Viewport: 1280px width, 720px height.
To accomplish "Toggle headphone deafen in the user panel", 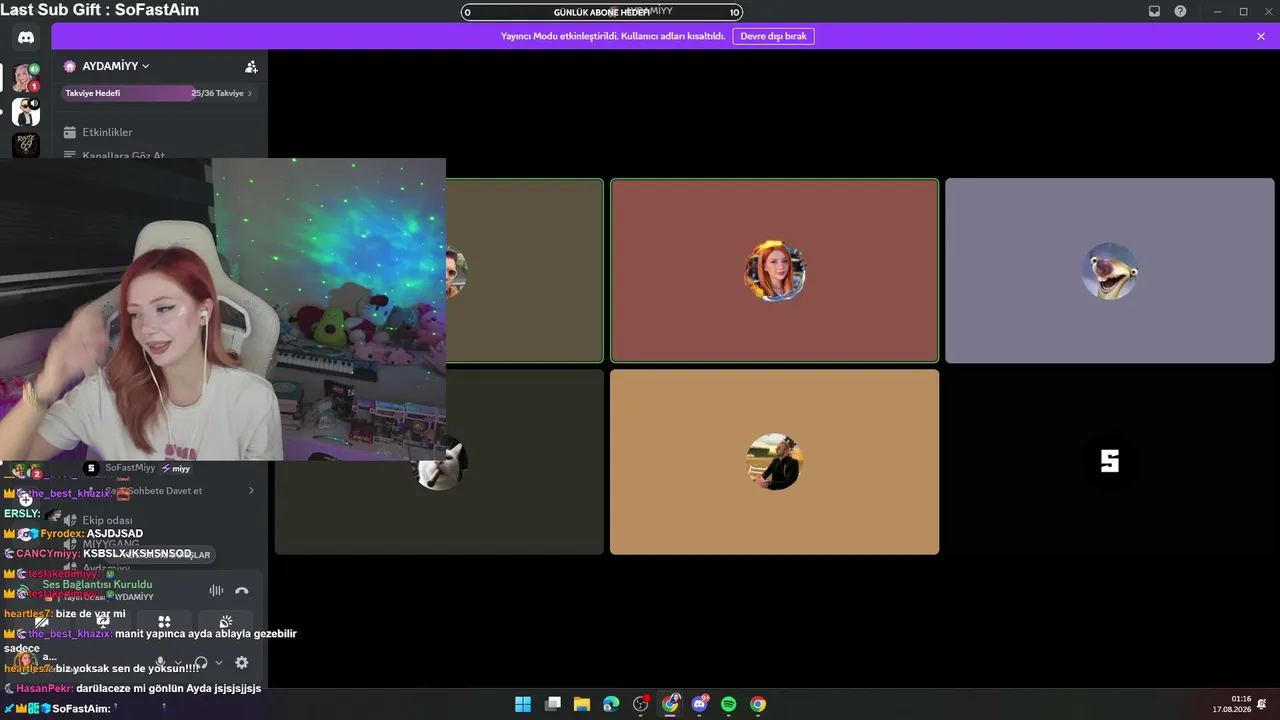I will pos(201,662).
